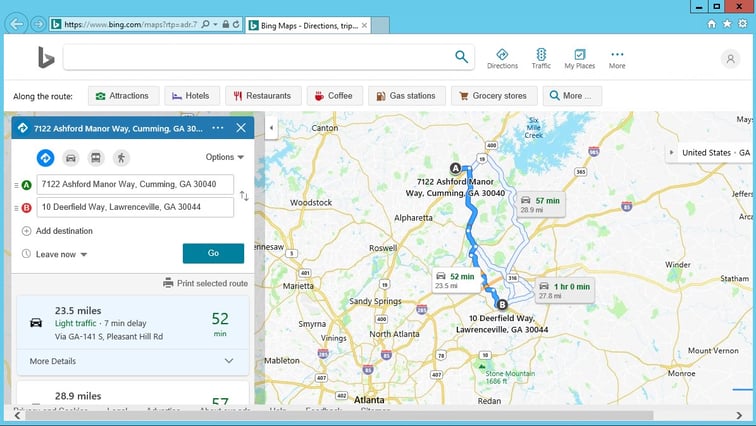Swap start and destination arrows

[x=244, y=196]
